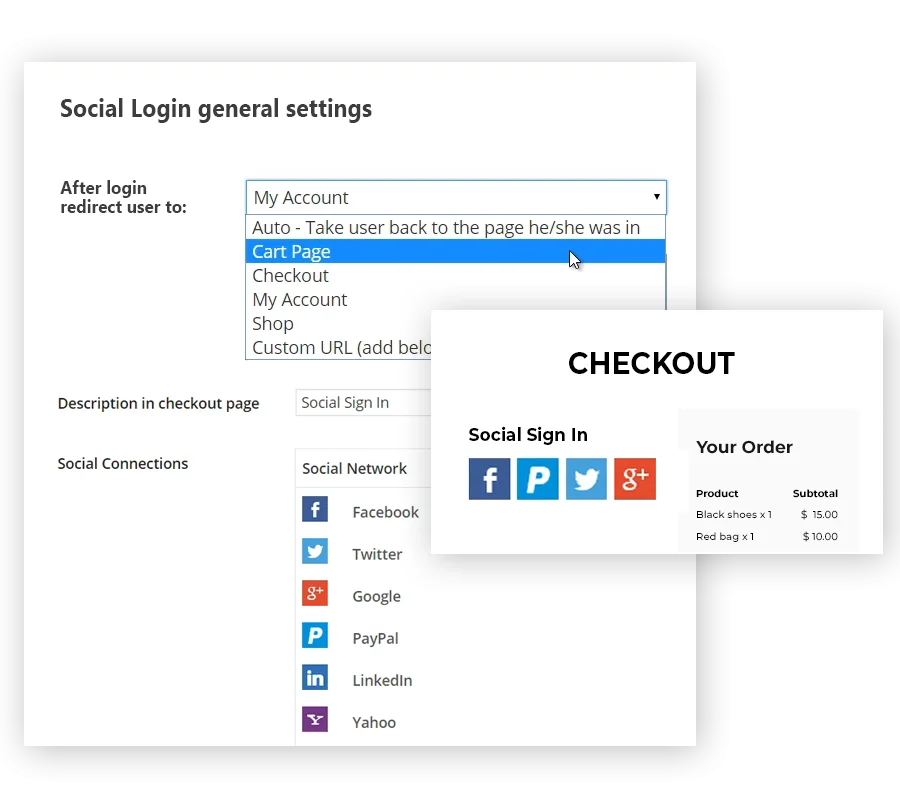Click the PayPal icon in Social Network list
The width and height of the screenshot is (900, 807).
click(315, 635)
